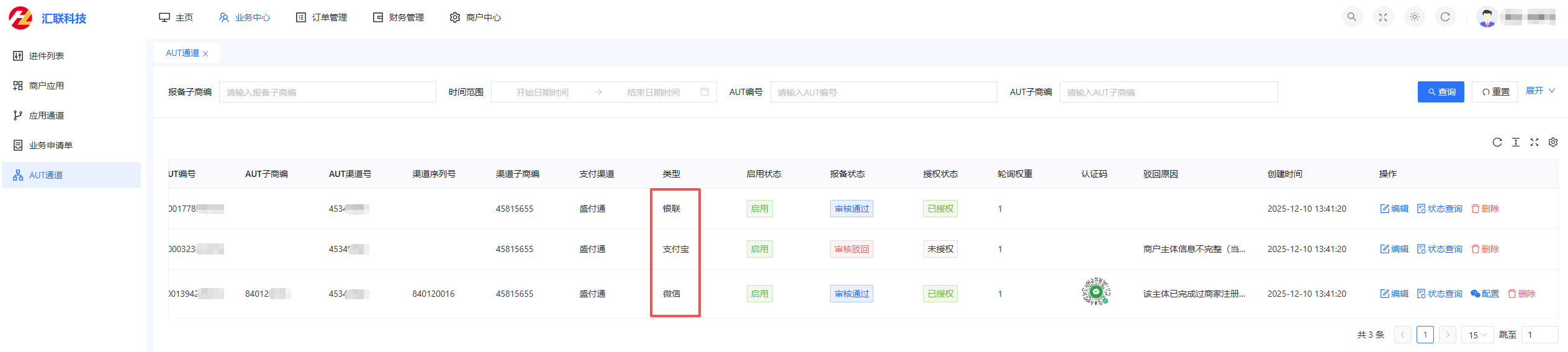Click the 审核通过 tag in 银联 row
The image size is (1568, 352).
852,209
